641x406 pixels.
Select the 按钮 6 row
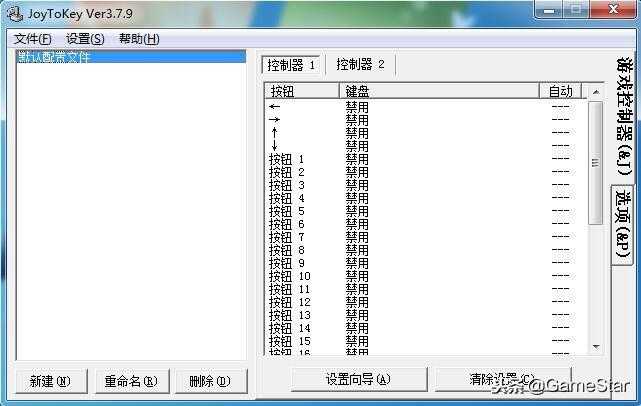click(x=426, y=224)
